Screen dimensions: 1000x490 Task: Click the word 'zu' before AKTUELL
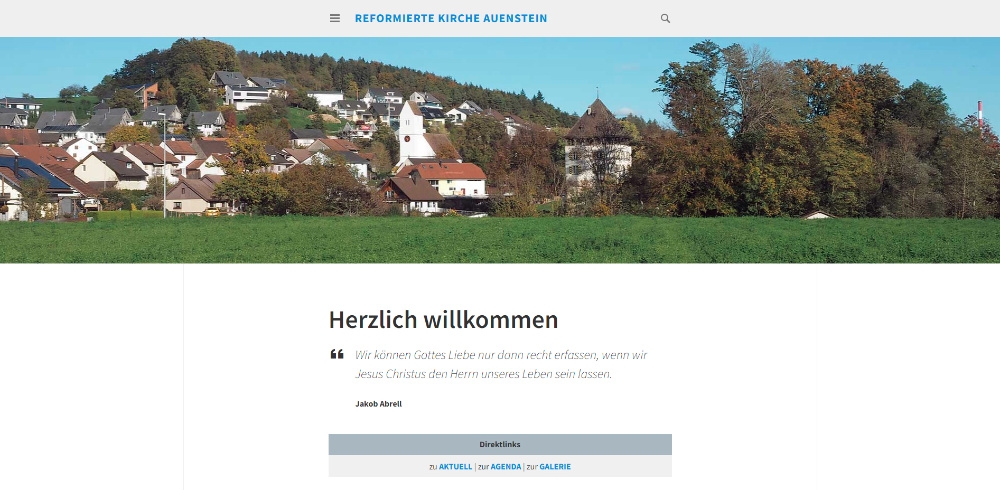point(433,466)
